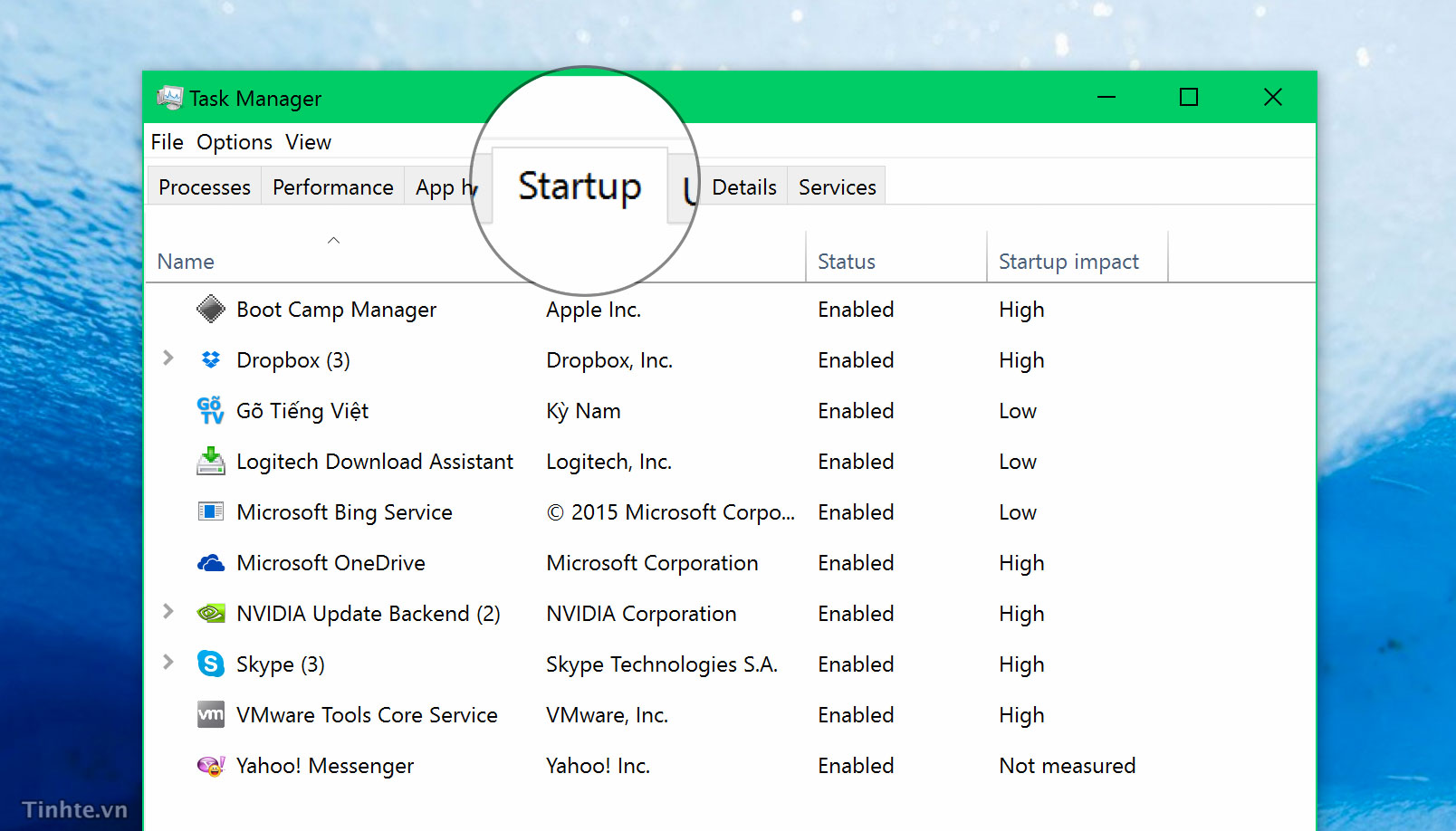Click the Enabled status of Yahoo! Messenger

pos(856,766)
